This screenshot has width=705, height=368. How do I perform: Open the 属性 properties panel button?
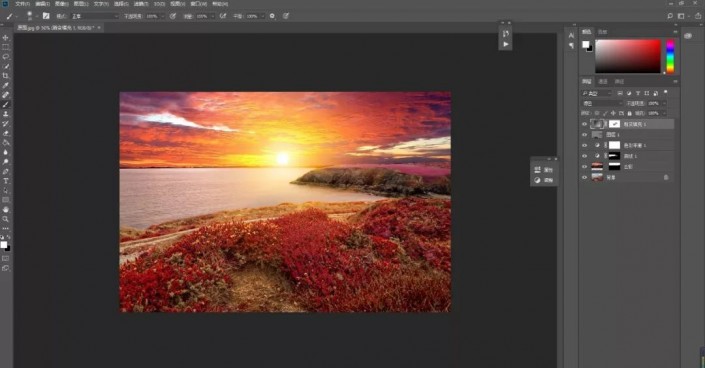pos(544,170)
